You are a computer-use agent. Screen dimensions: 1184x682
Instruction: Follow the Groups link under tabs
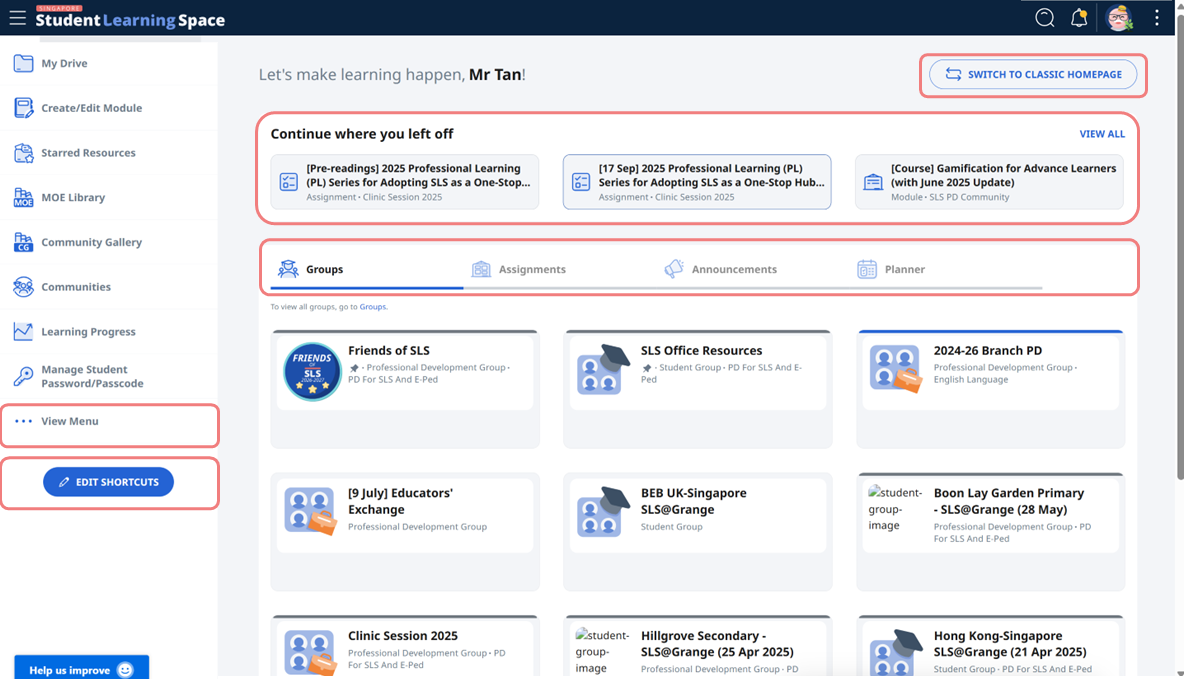[x=372, y=307]
